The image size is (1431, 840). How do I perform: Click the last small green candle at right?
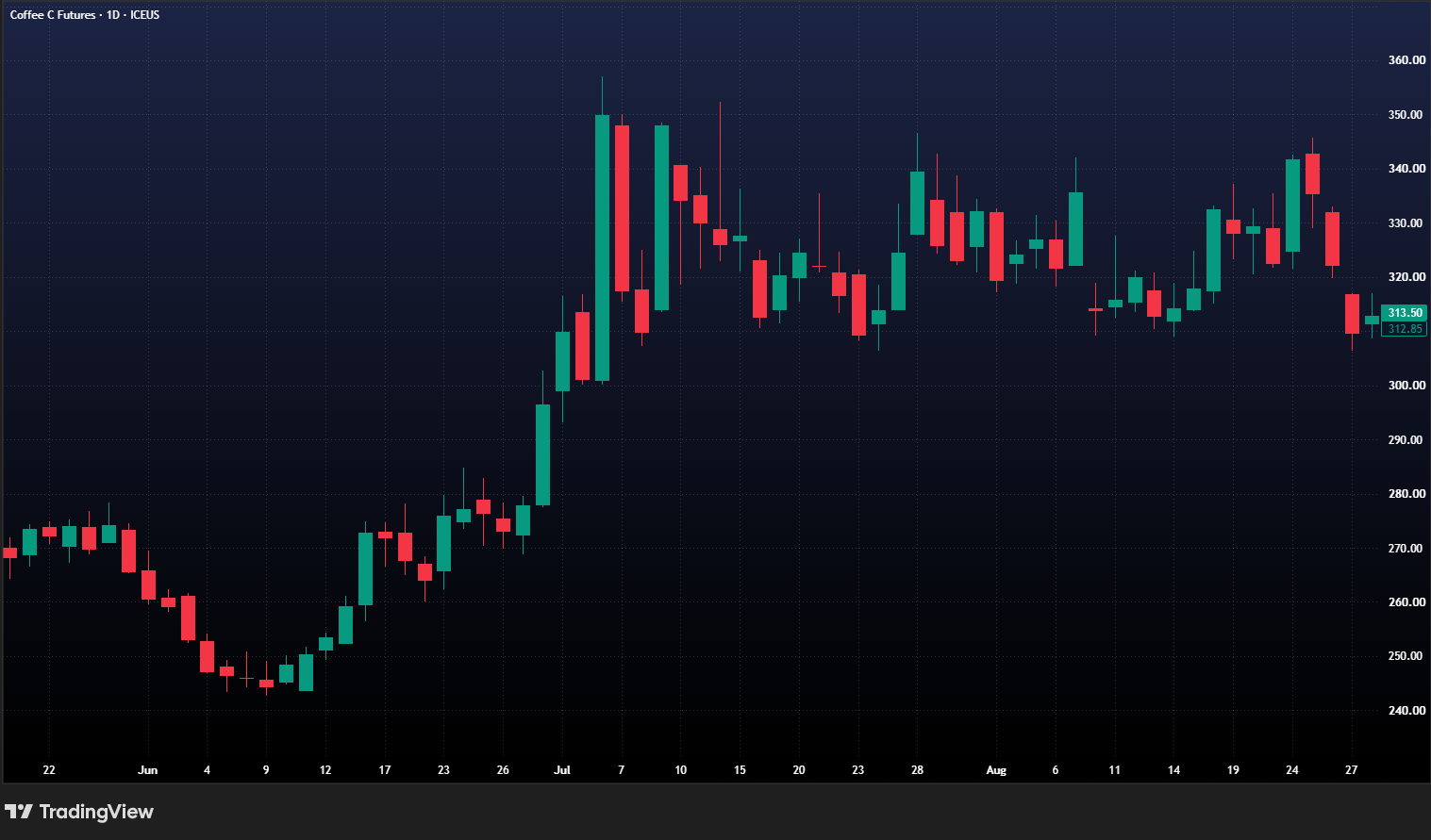(x=1372, y=320)
